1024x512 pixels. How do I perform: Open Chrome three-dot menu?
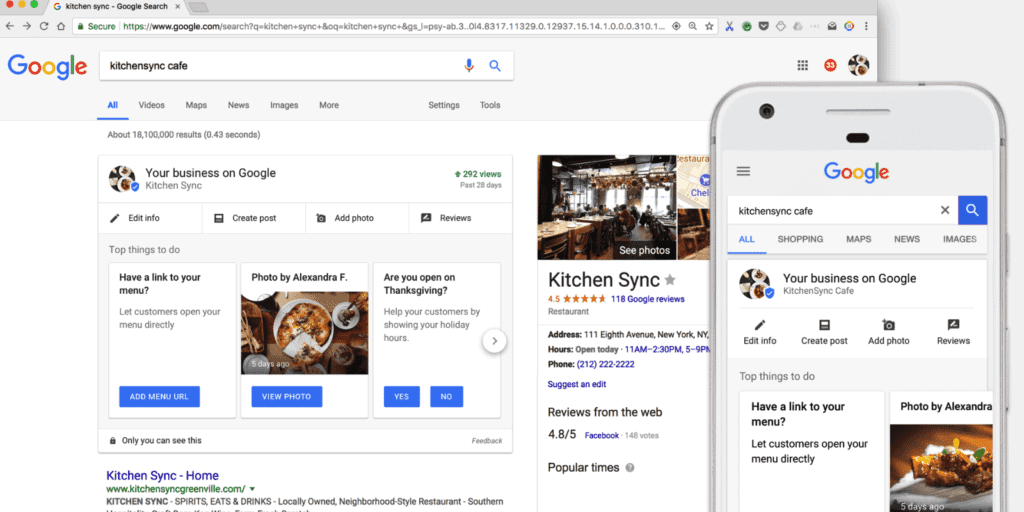(866, 26)
